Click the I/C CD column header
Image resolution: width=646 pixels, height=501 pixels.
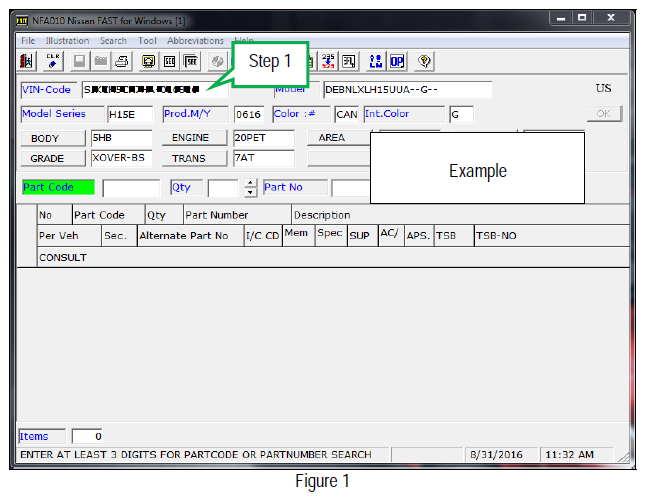tap(263, 236)
